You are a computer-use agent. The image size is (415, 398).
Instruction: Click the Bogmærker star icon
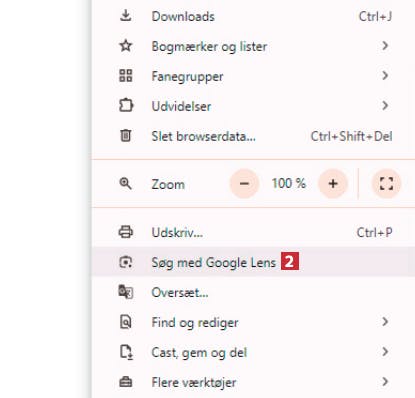(126, 46)
